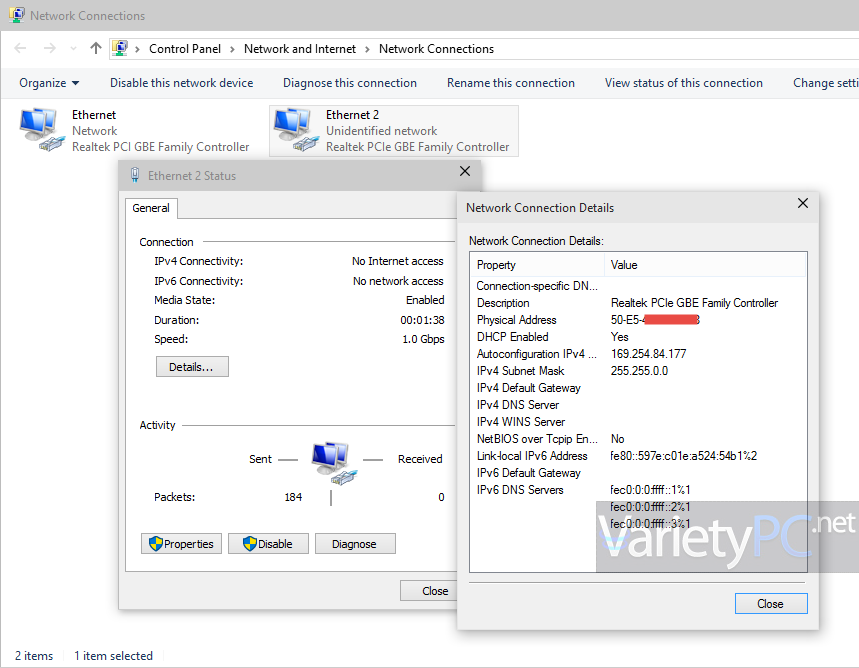This screenshot has width=859, height=668.
Task: Select the Physical Address row
Action: click(638, 320)
